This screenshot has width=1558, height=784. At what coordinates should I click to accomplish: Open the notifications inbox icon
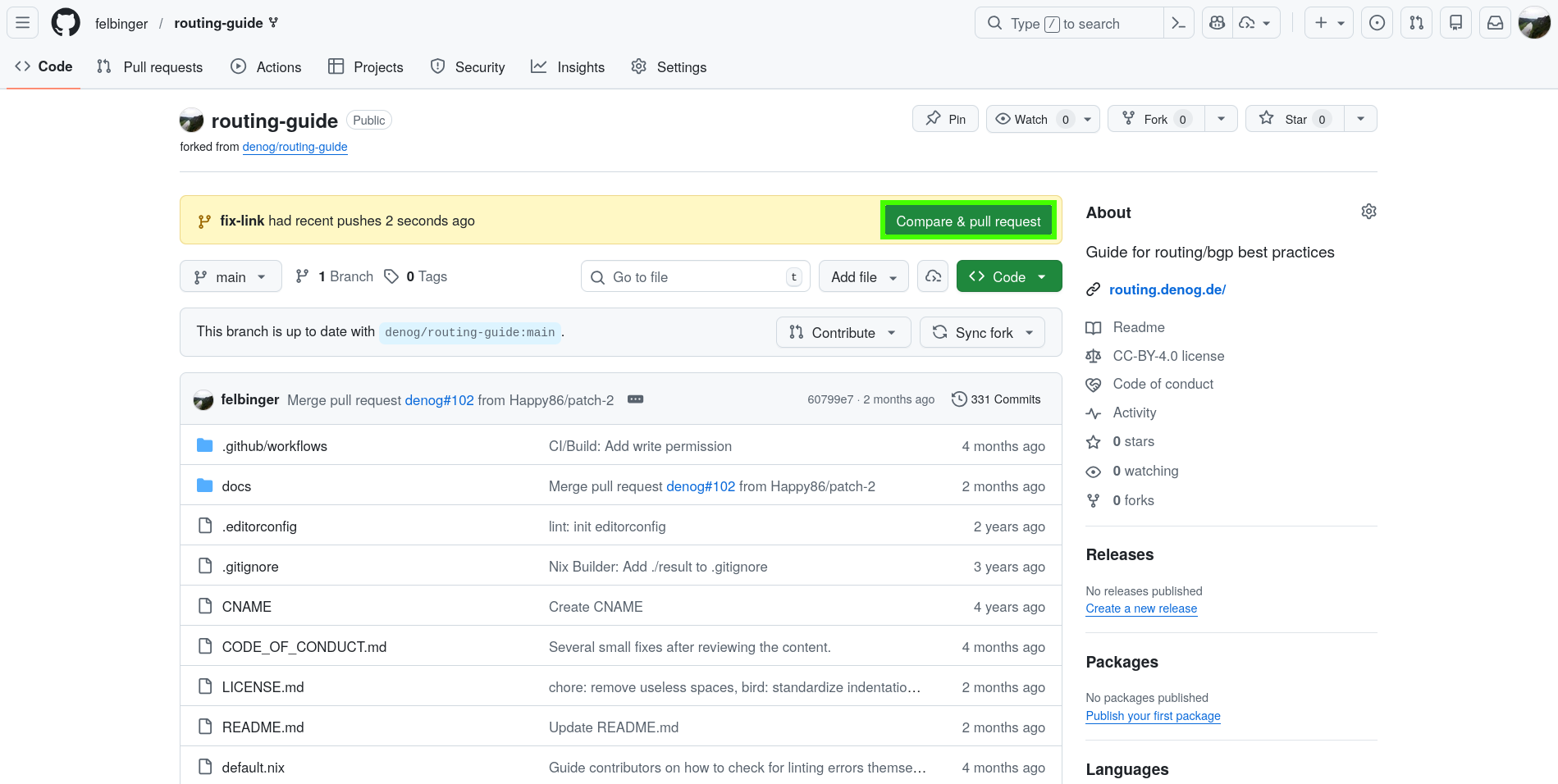tap(1495, 23)
